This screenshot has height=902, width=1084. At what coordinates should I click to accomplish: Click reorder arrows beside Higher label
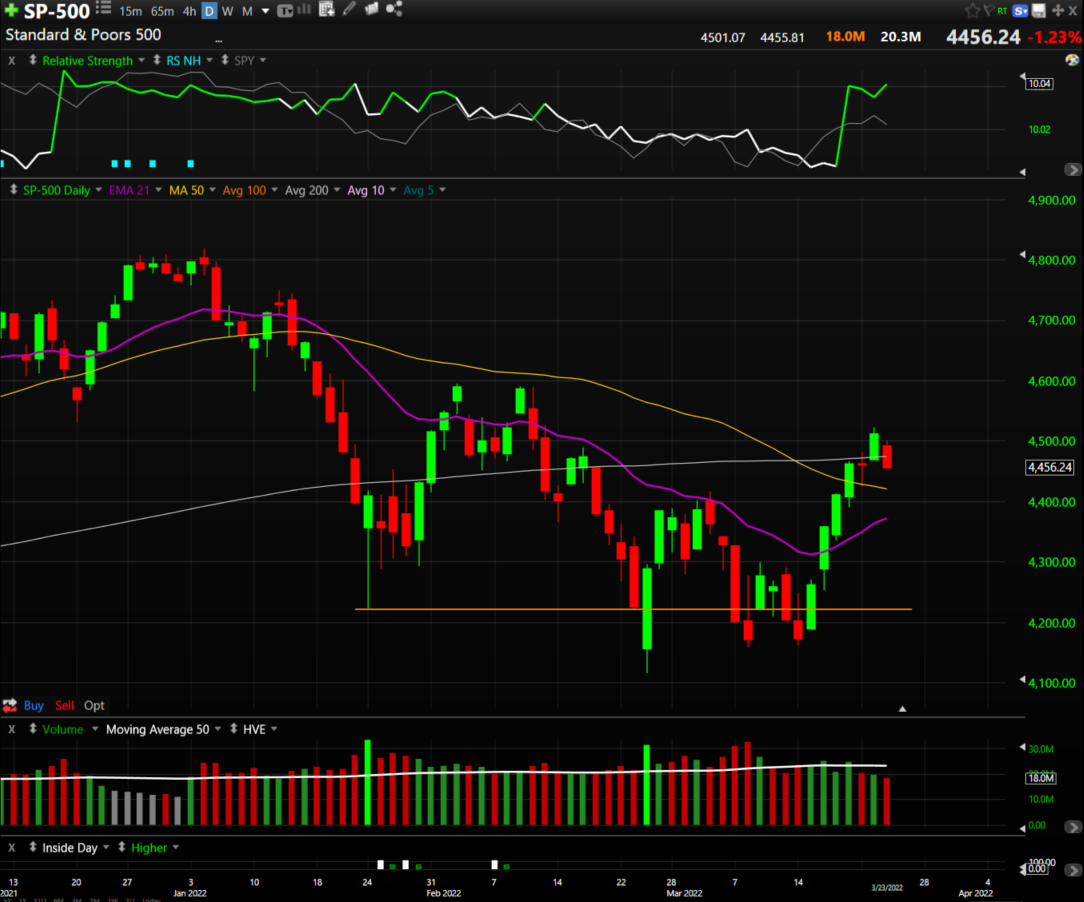(x=122, y=847)
